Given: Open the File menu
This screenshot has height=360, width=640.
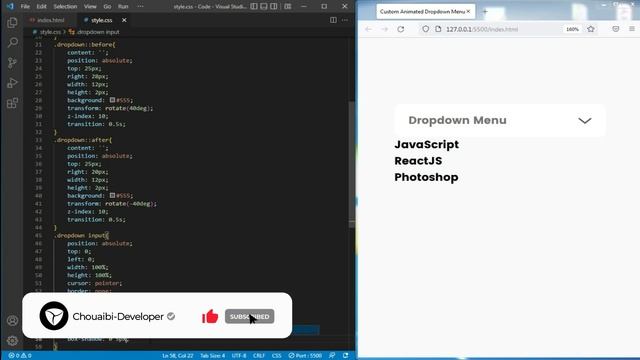Looking at the screenshot, I should (x=25, y=7).
